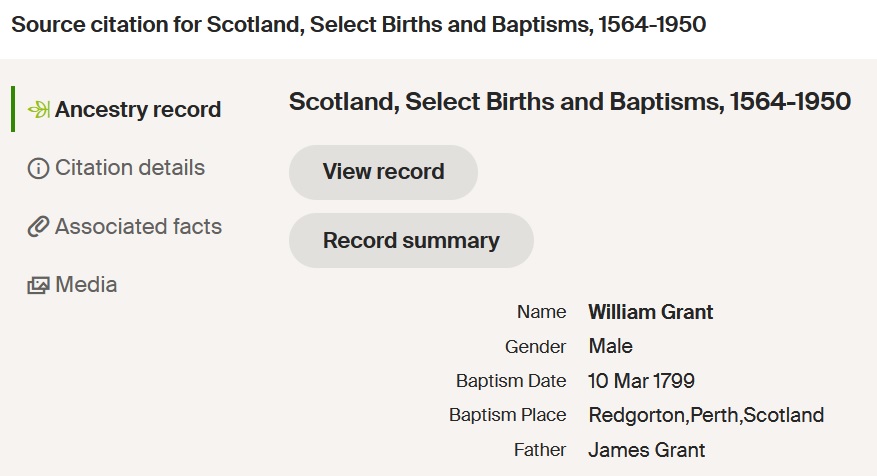Click the Baptism Place field label
The image size is (877, 476).
(x=508, y=415)
